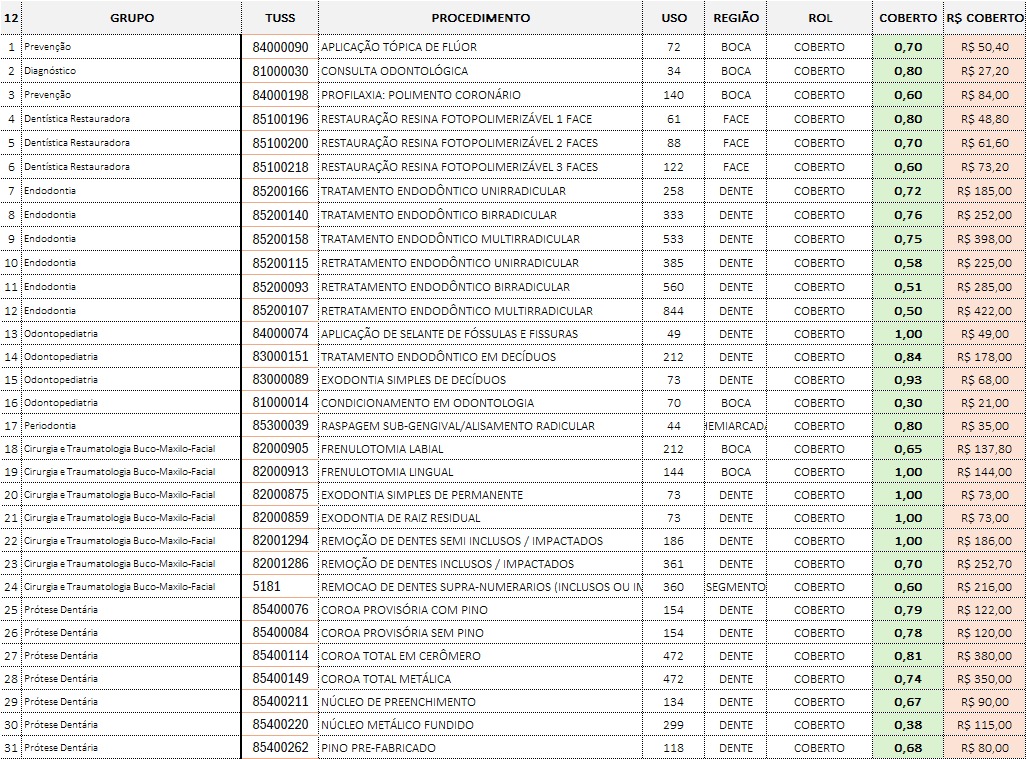Click the CONSULTA ODONTOLÓGICA procedure cell
1026x759 pixels.
[x=394, y=71]
